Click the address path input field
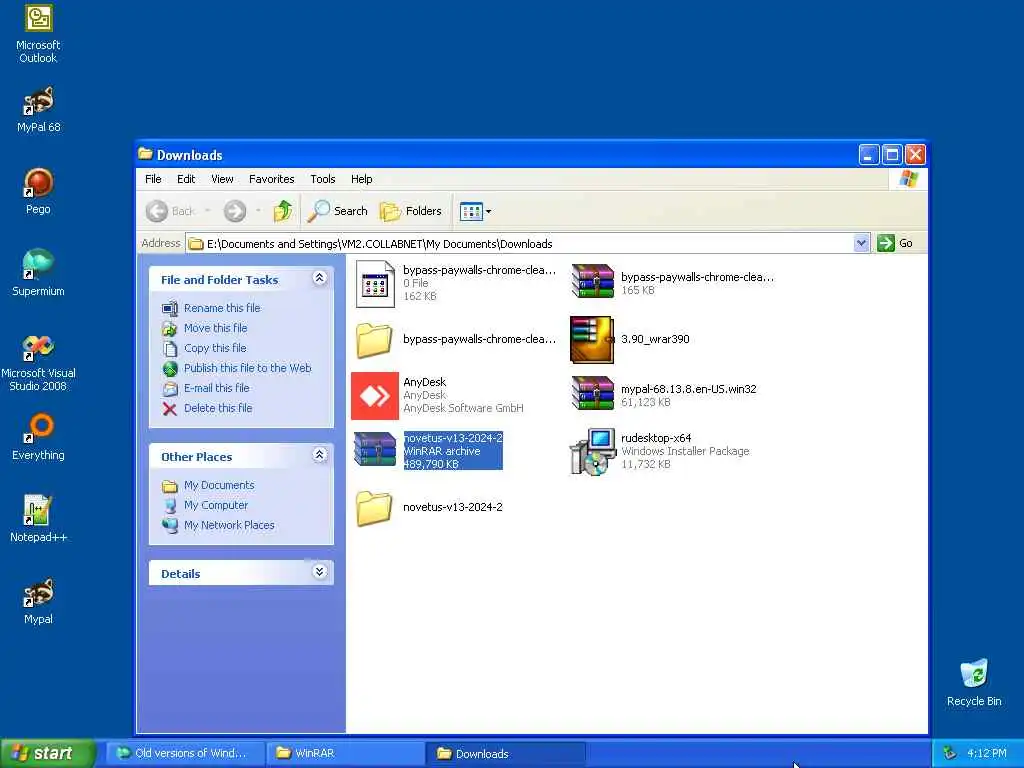 [x=520, y=244]
